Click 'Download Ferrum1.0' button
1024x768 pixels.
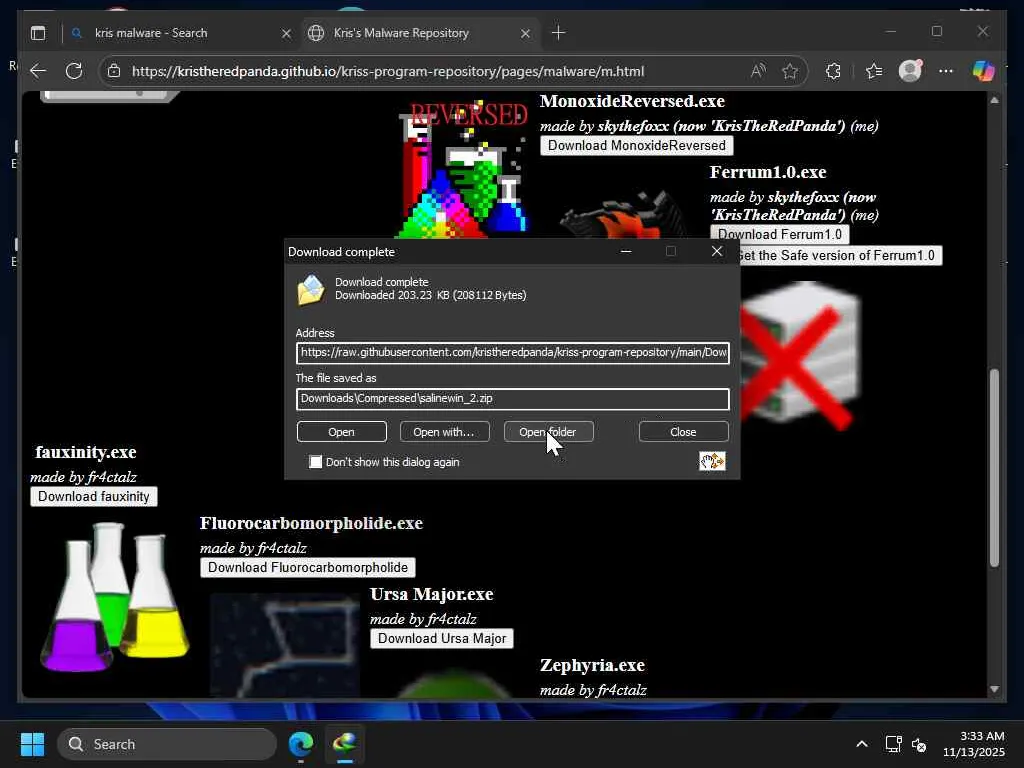pos(780,234)
